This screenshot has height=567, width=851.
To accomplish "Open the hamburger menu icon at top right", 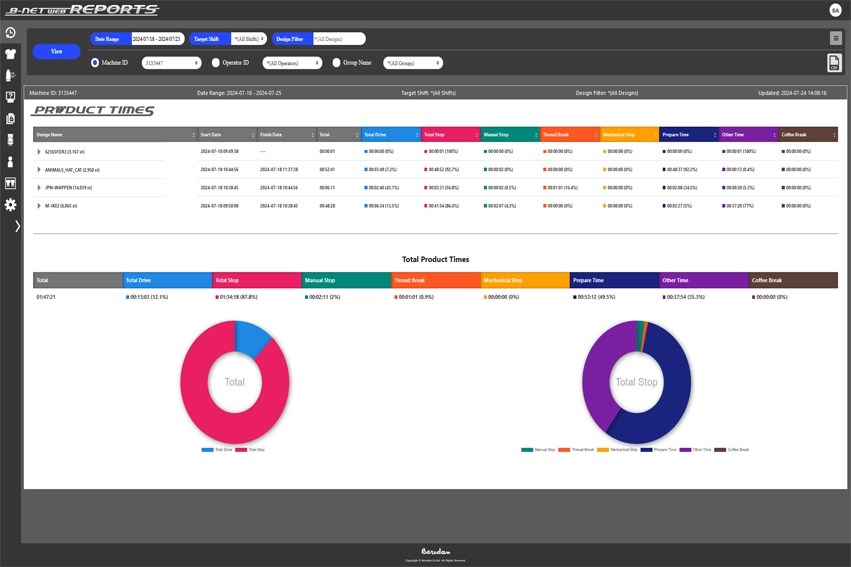I will 835,38.
